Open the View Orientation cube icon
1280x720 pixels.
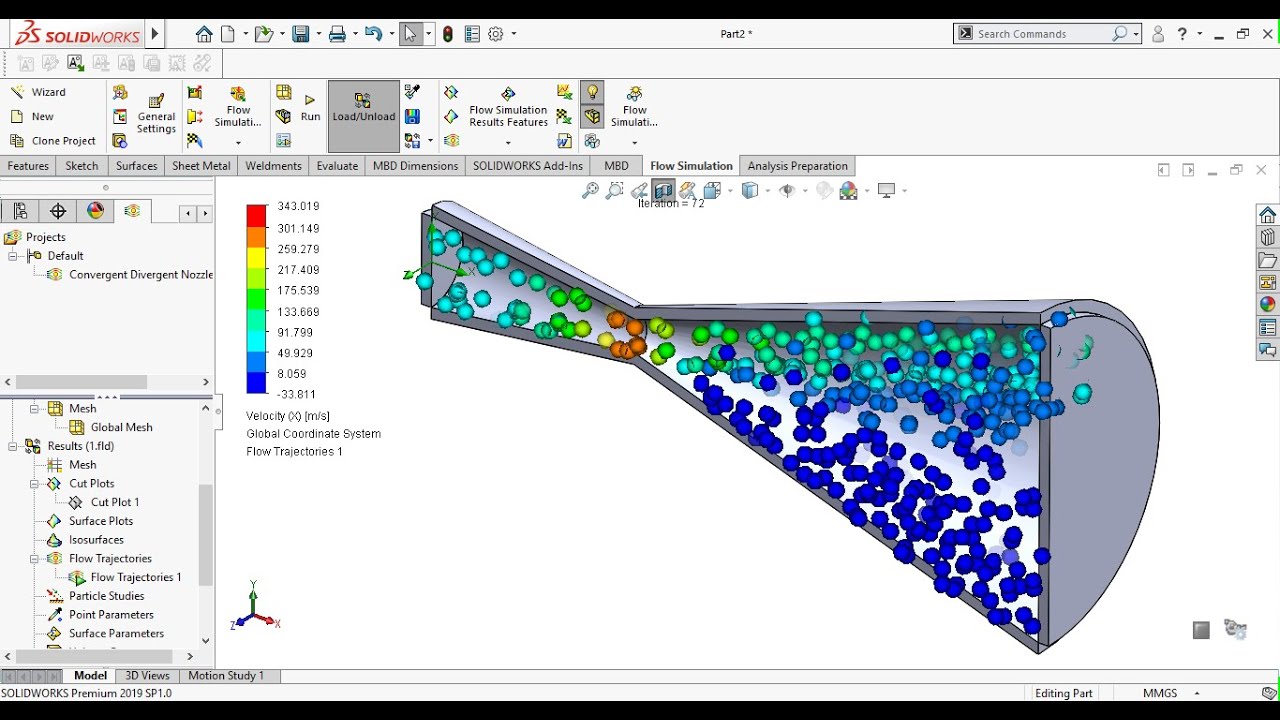[x=712, y=190]
